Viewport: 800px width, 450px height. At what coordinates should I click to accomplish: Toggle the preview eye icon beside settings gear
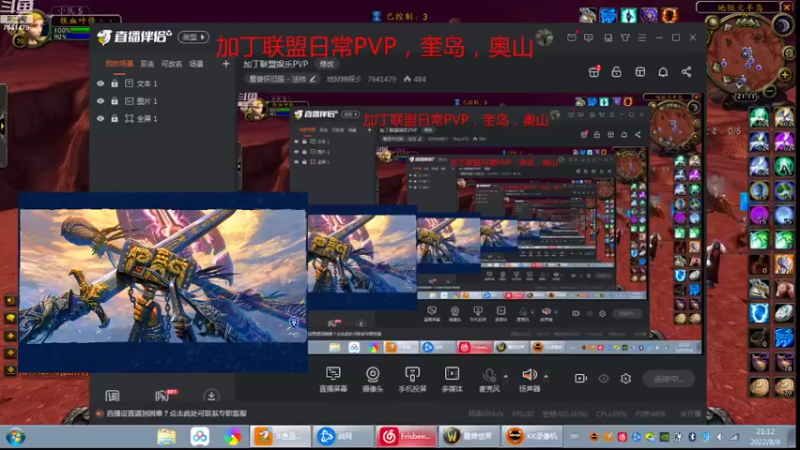[x=604, y=379]
